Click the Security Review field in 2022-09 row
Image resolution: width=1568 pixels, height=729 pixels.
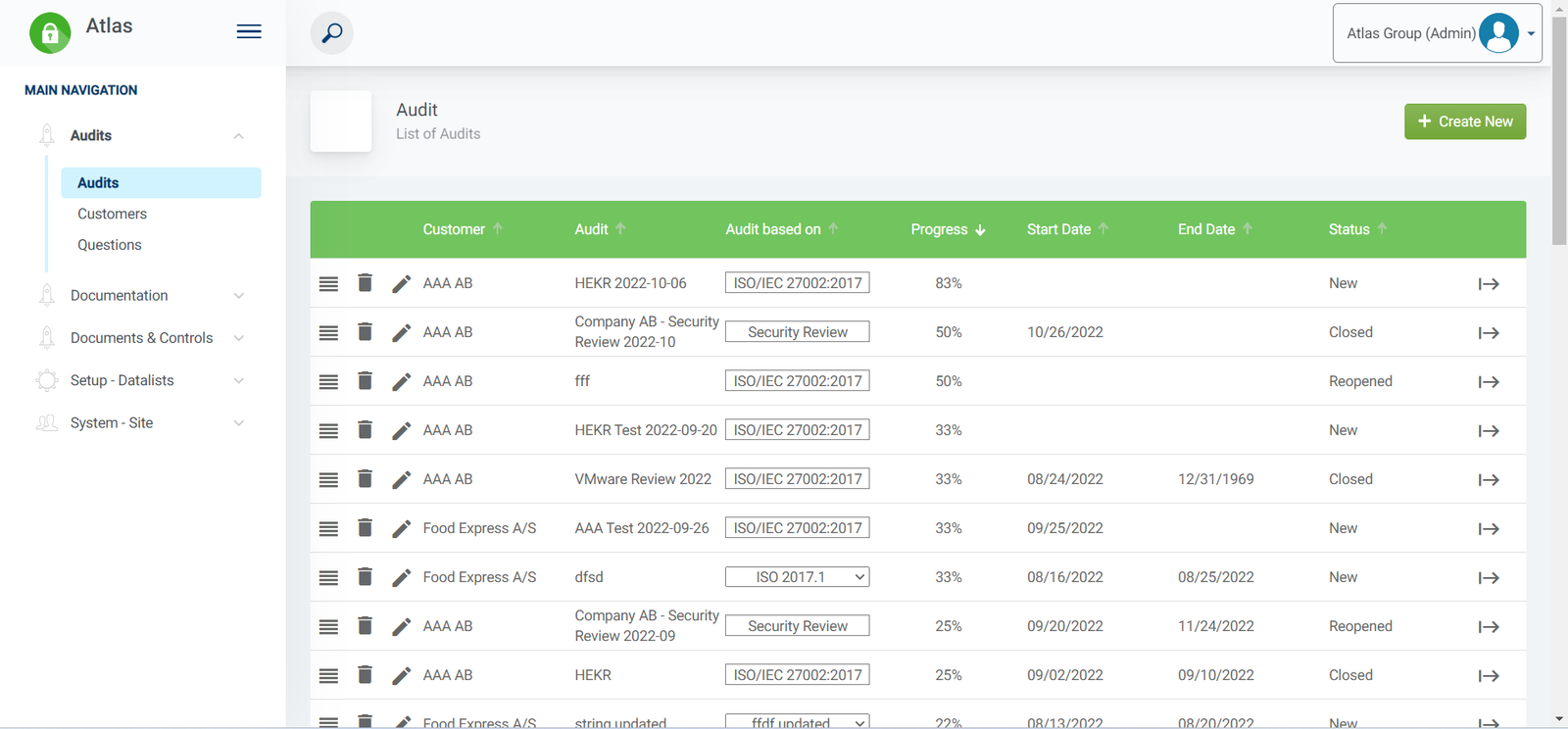tap(797, 626)
